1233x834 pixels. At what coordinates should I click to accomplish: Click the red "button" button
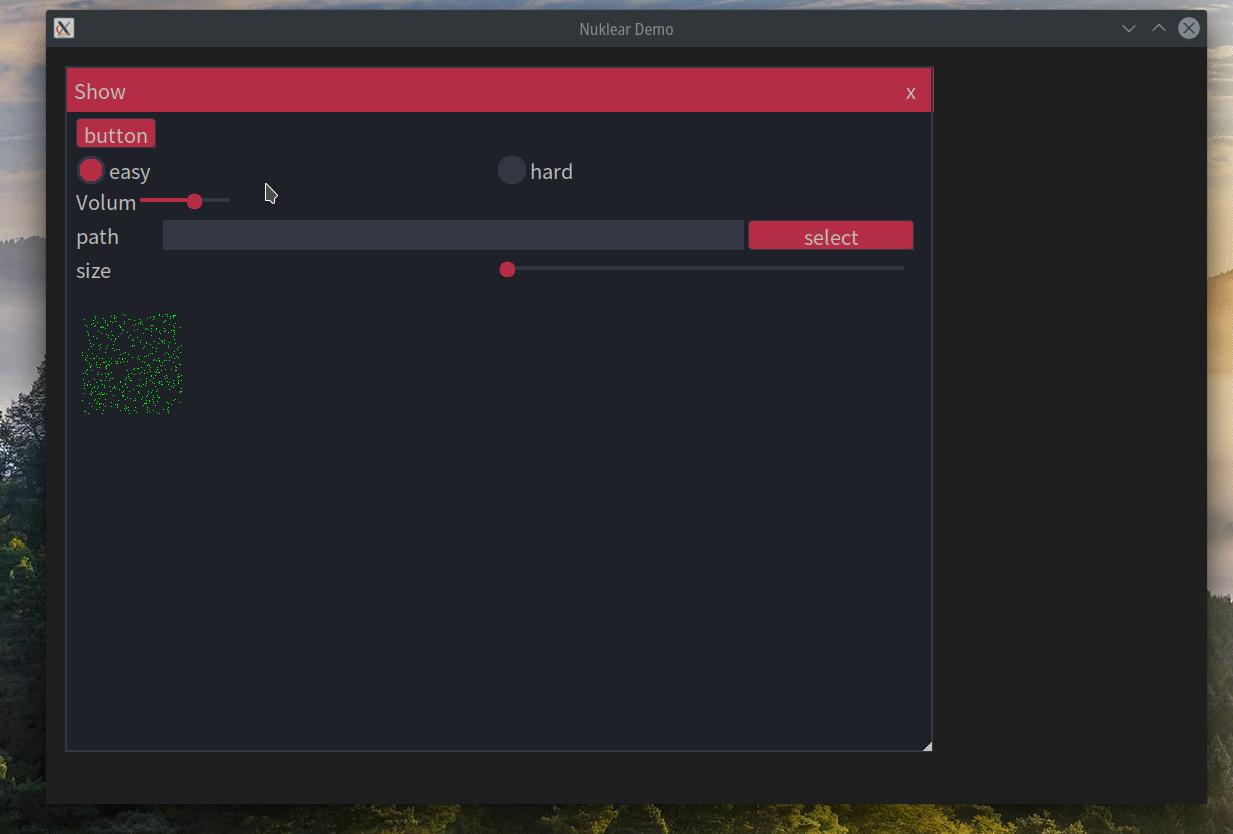click(116, 134)
